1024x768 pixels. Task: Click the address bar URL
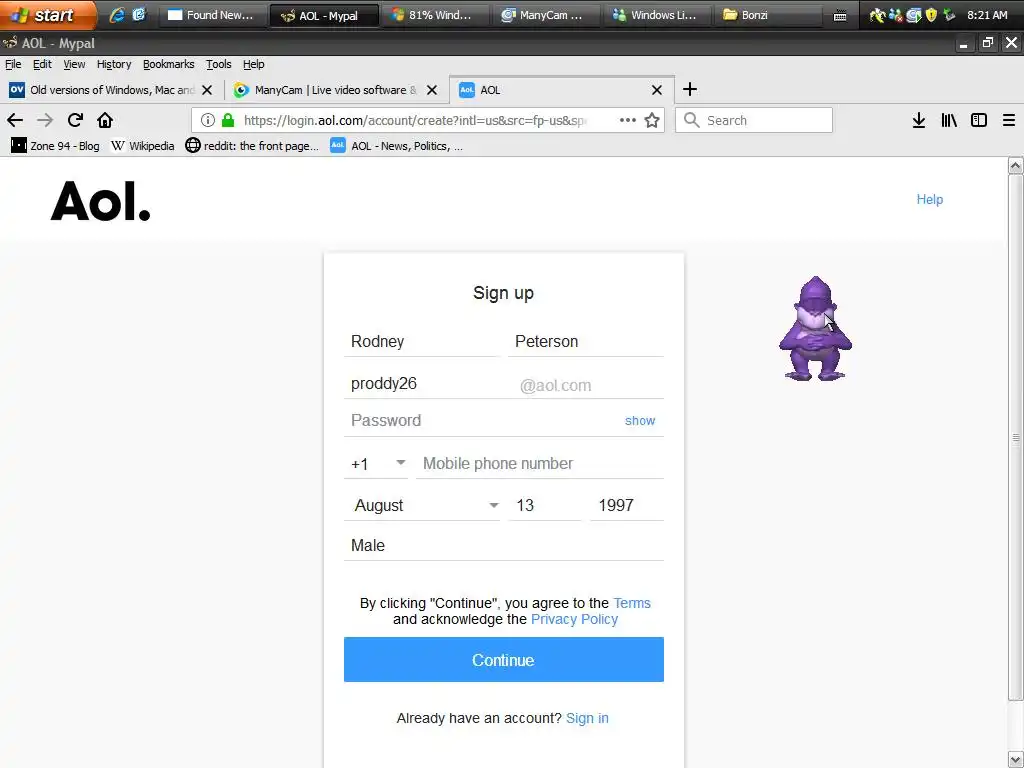tap(415, 120)
